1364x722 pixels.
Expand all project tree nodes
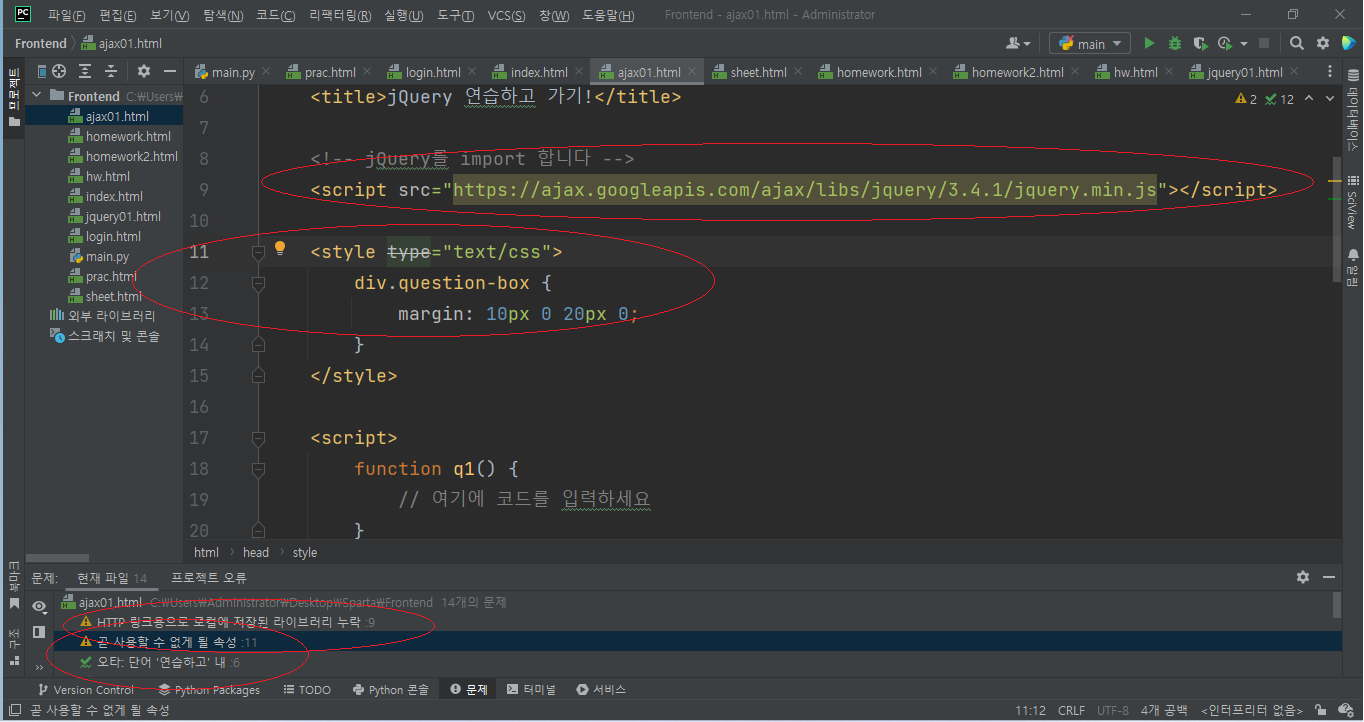pos(85,71)
